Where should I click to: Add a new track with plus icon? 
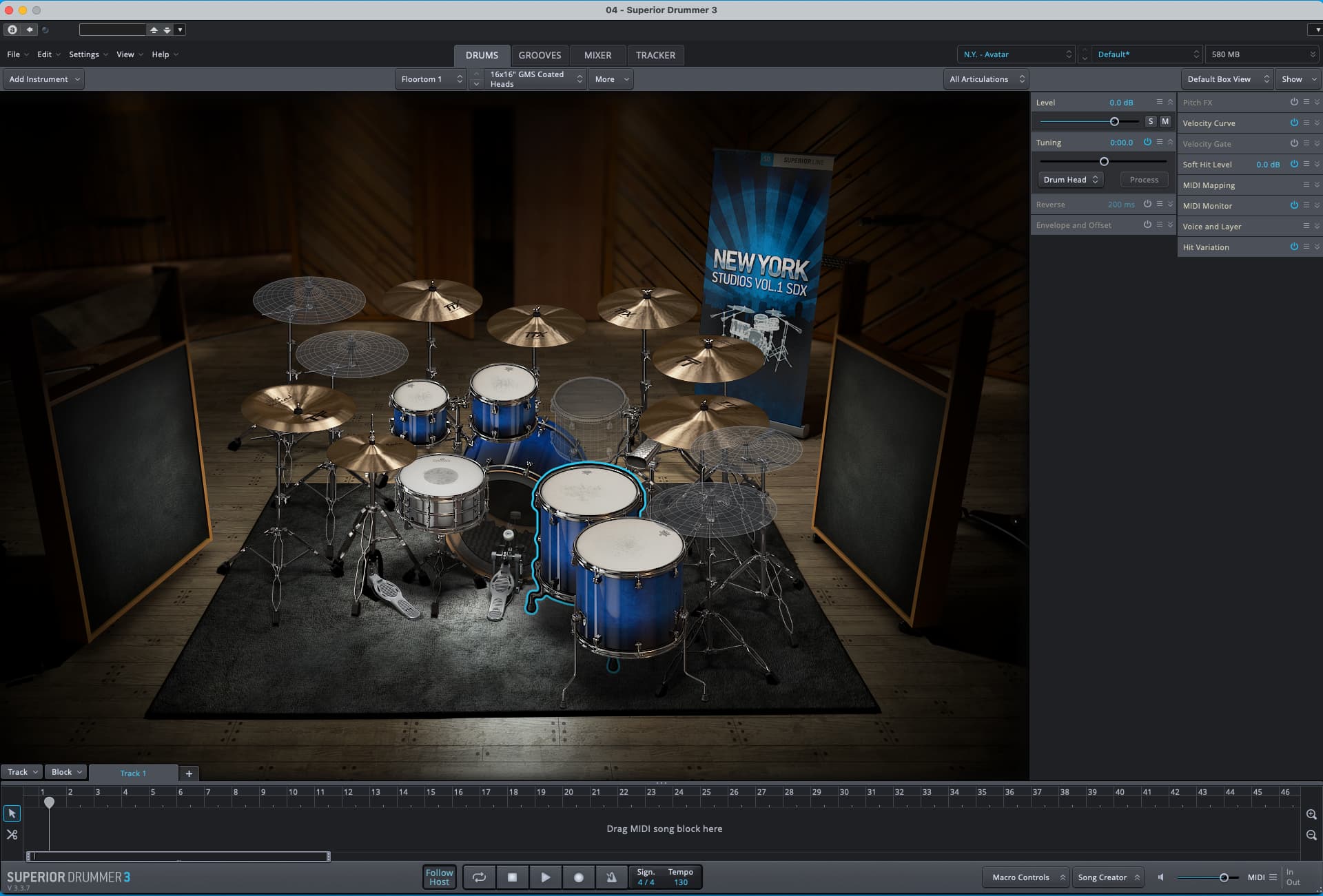(x=189, y=773)
